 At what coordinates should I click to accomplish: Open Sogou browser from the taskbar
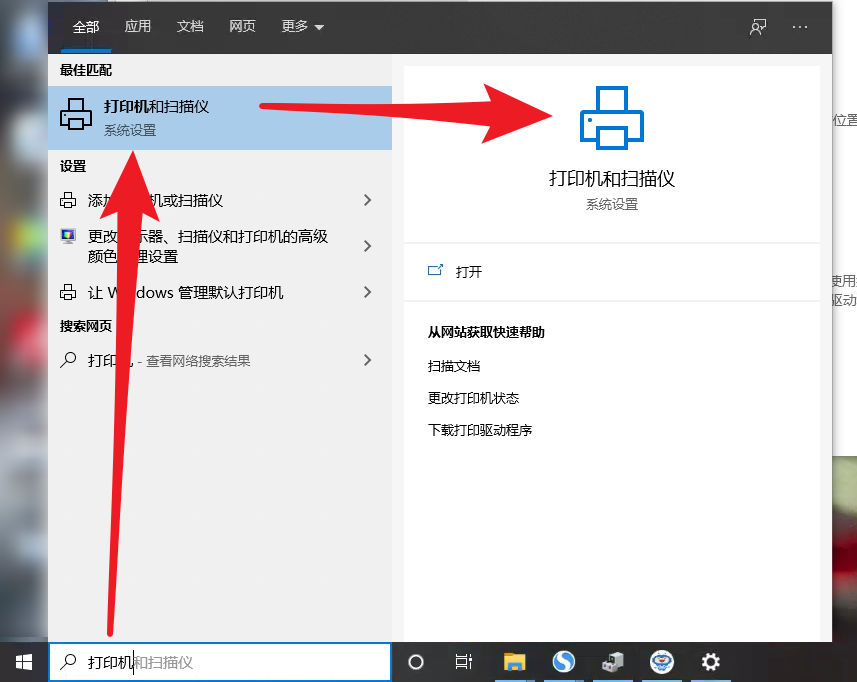563,662
